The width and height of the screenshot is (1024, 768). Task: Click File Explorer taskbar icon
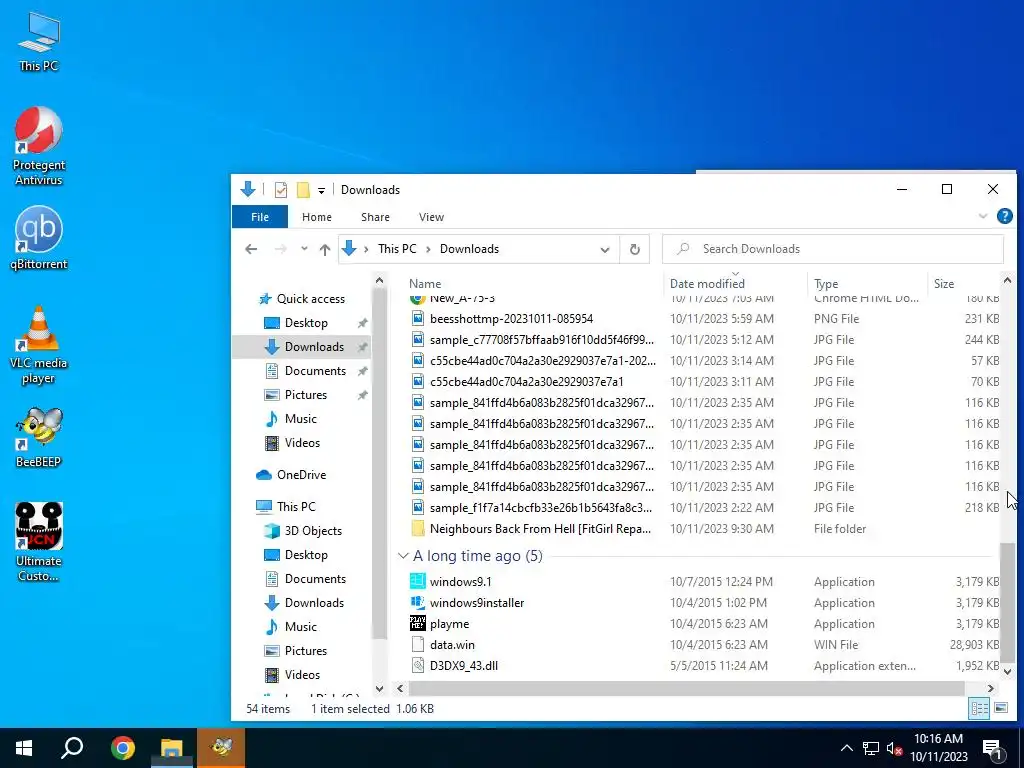172,748
